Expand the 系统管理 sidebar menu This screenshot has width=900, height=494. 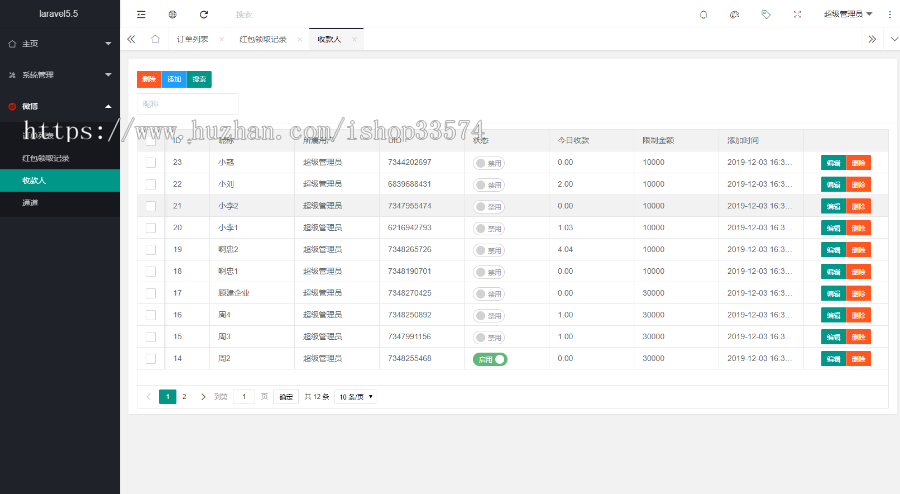60,75
